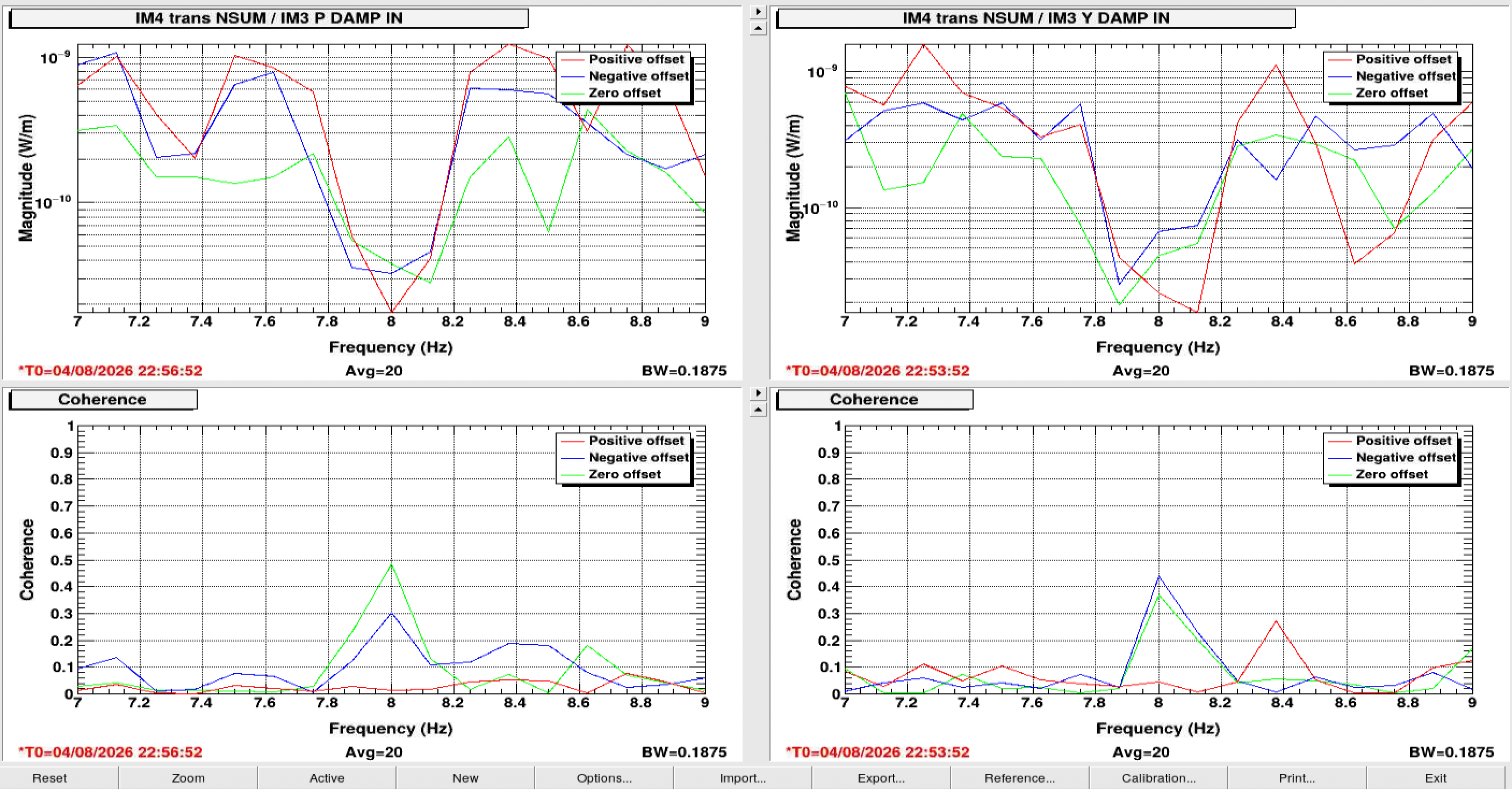Click the red Positive offset swatch in the top-left legend
Image resolution: width=1512 pixels, height=789 pixels.
(x=572, y=60)
